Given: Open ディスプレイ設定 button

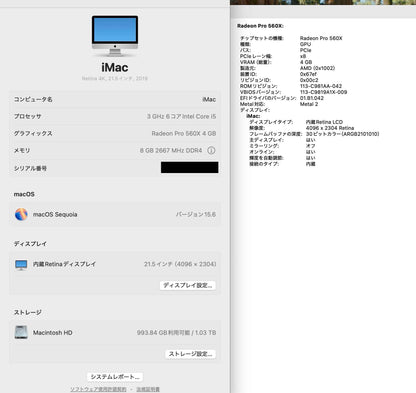Looking at the screenshot, I should [x=188, y=285].
